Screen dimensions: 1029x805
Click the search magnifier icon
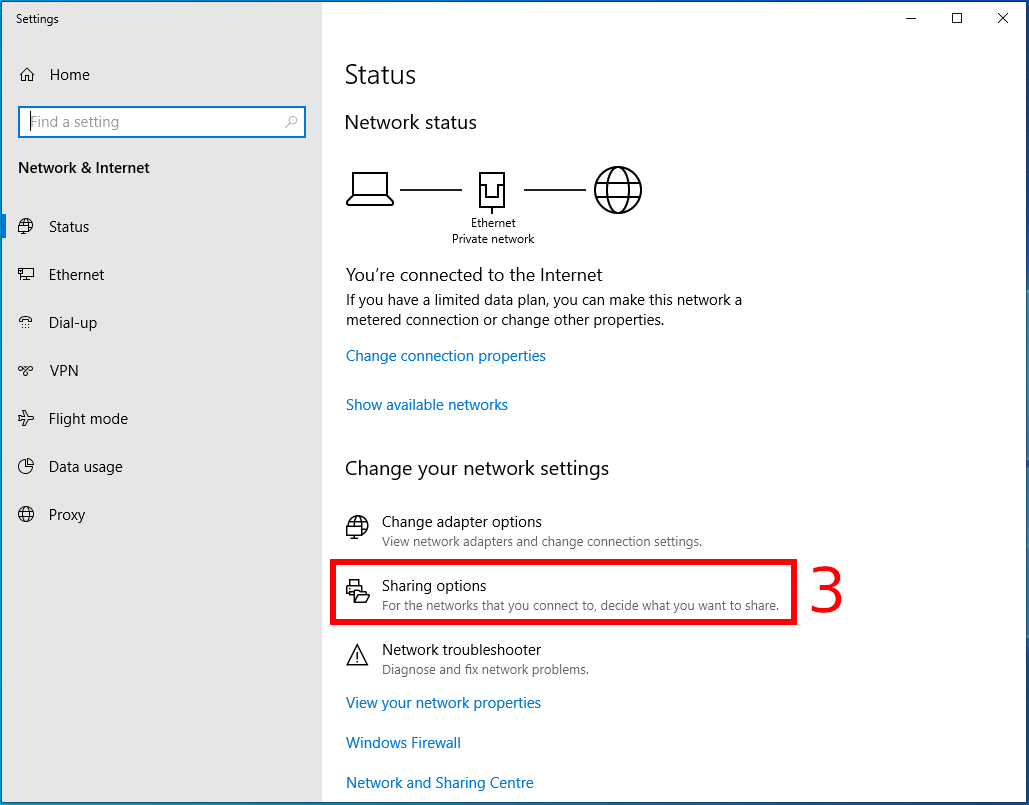[x=291, y=122]
